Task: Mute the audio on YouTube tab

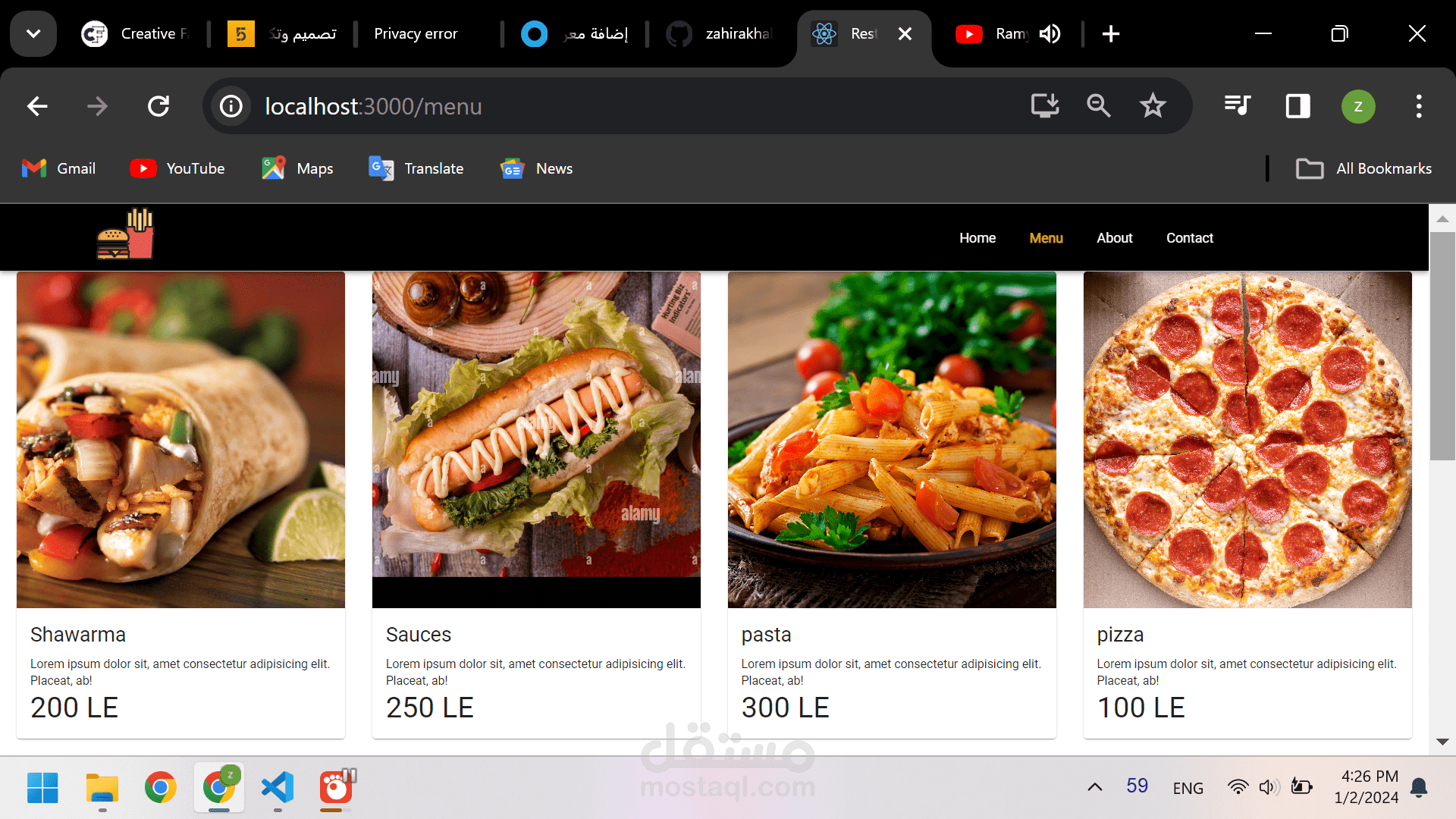Action: [1050, 34]
